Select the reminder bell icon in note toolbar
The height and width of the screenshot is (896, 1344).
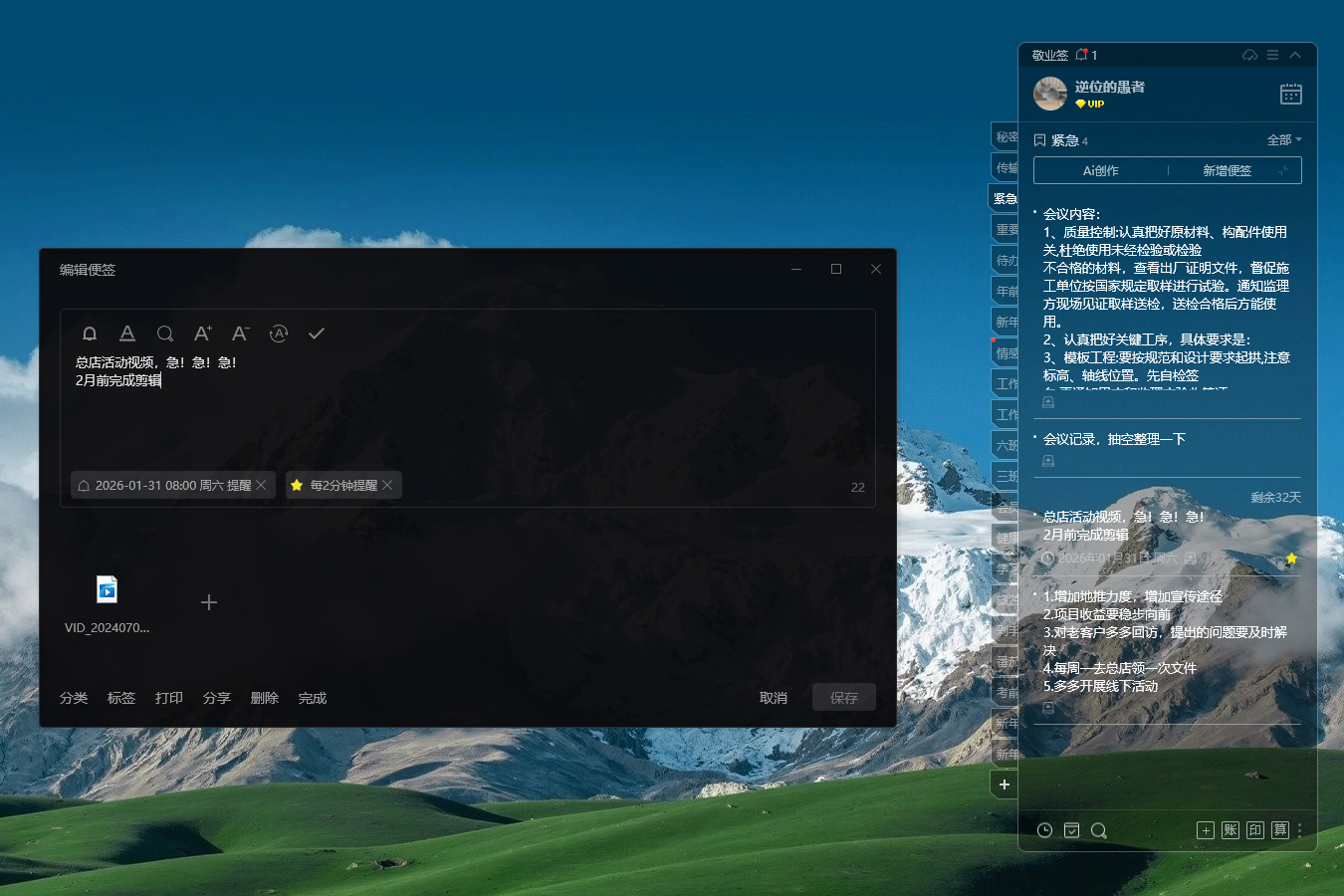[90, 334]
